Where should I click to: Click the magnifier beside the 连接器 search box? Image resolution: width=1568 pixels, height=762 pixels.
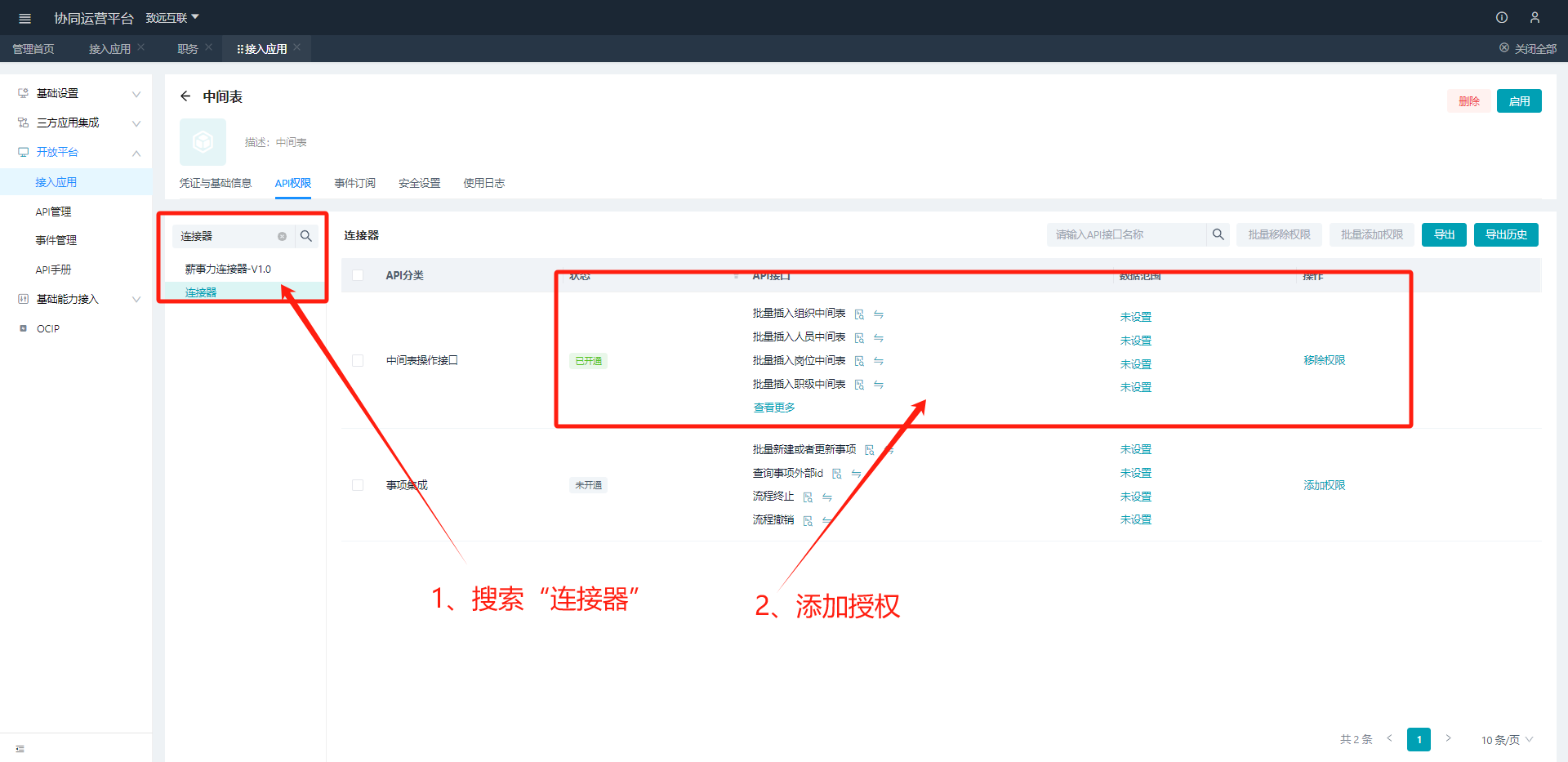coord(306,236)
